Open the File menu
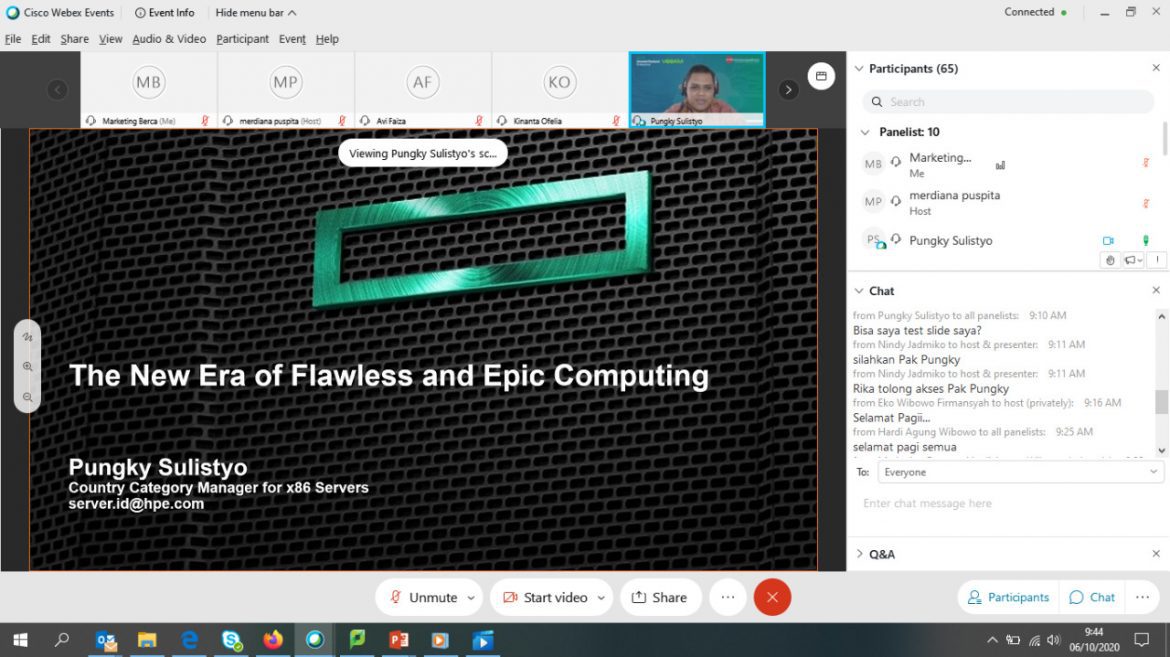Image resolution: width=1170 pixels, height=657 pixels. pyautogui.click(x=13, y=39)
